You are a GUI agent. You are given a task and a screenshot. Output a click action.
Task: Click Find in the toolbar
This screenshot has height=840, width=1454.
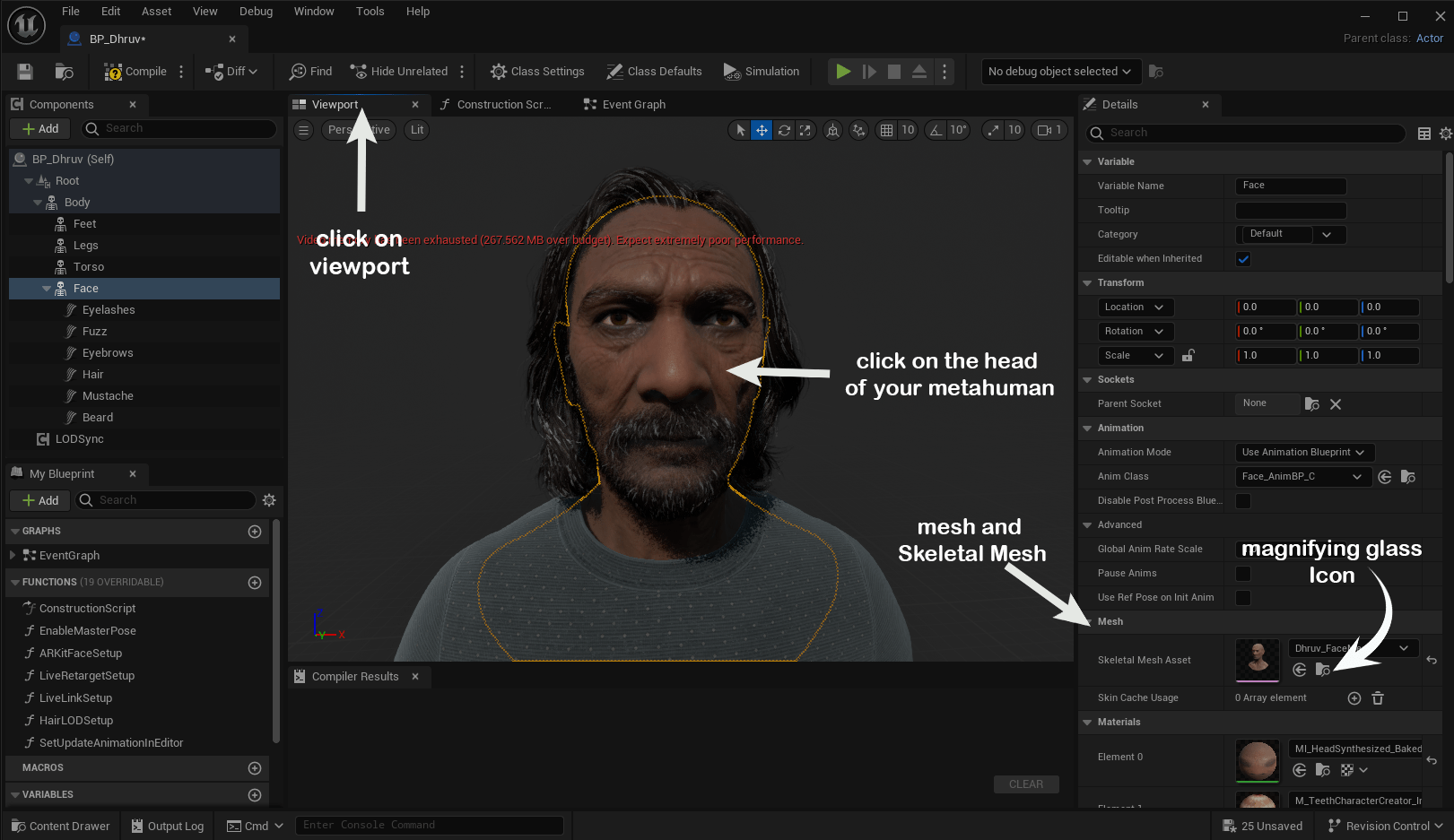point(310,72)
